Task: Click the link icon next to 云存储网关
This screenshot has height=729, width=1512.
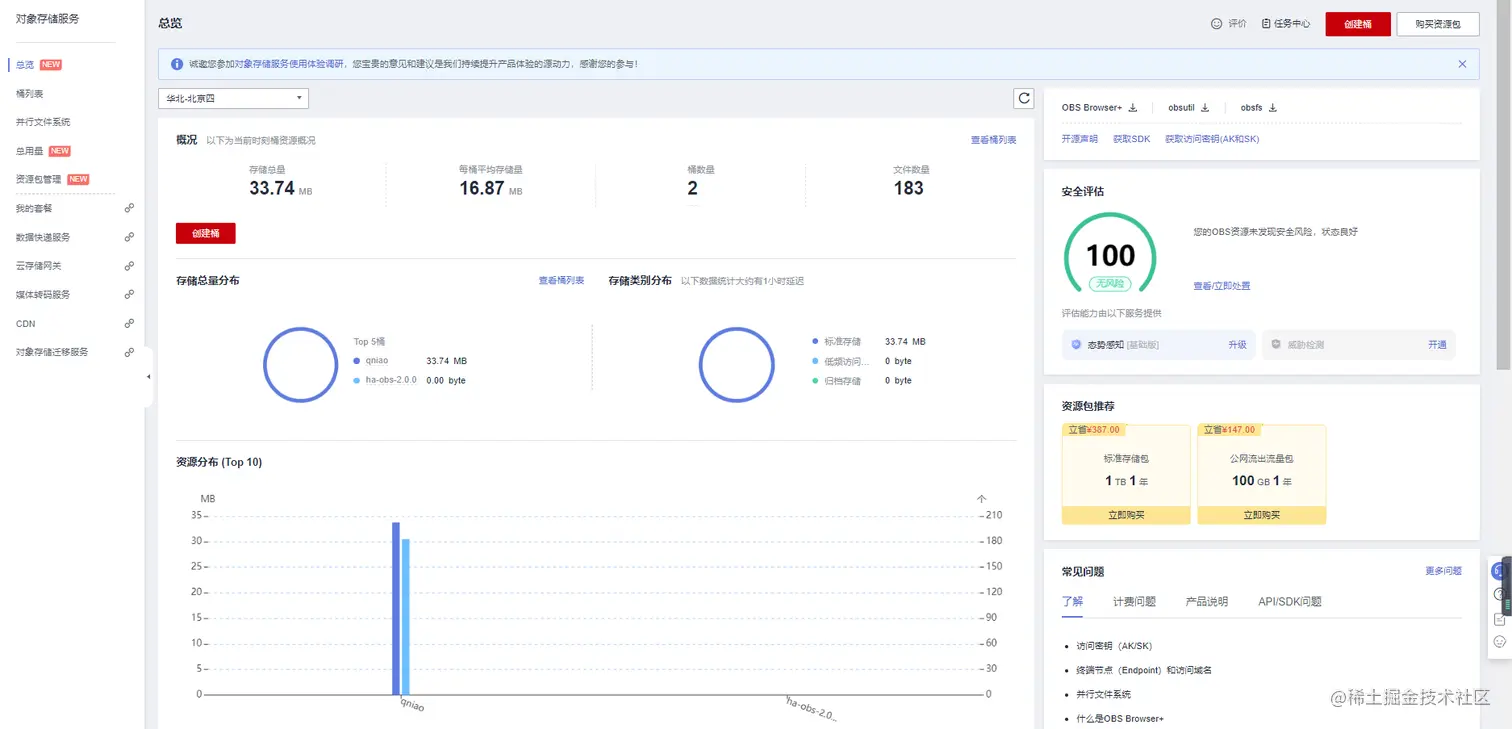Action: pyautogui.click(x=129, y=266)
